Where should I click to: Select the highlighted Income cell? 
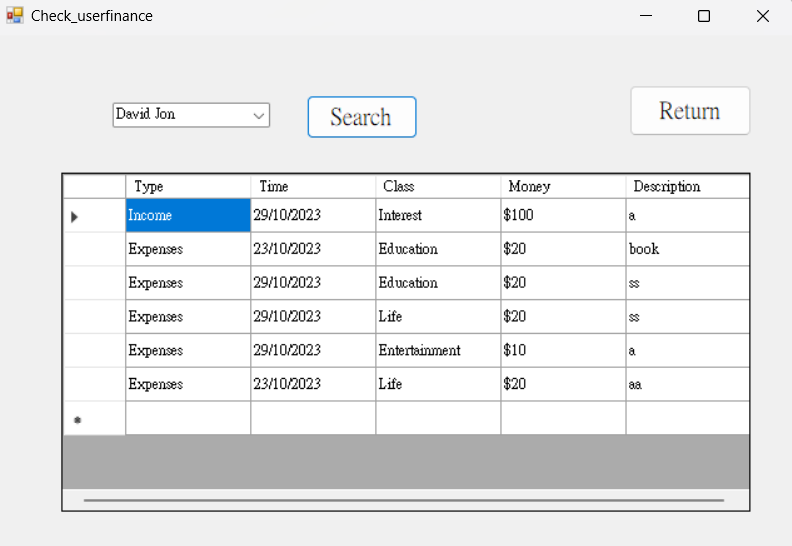point(188,215)
